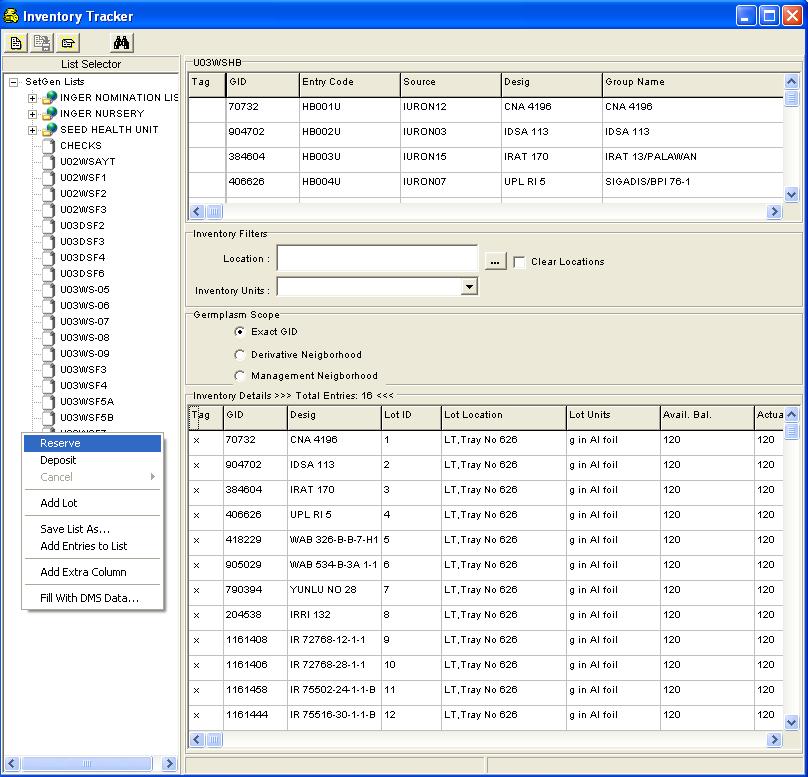
Task: Toggle tag mark for IDSA 113 inventory row
Action: [196, 465]
